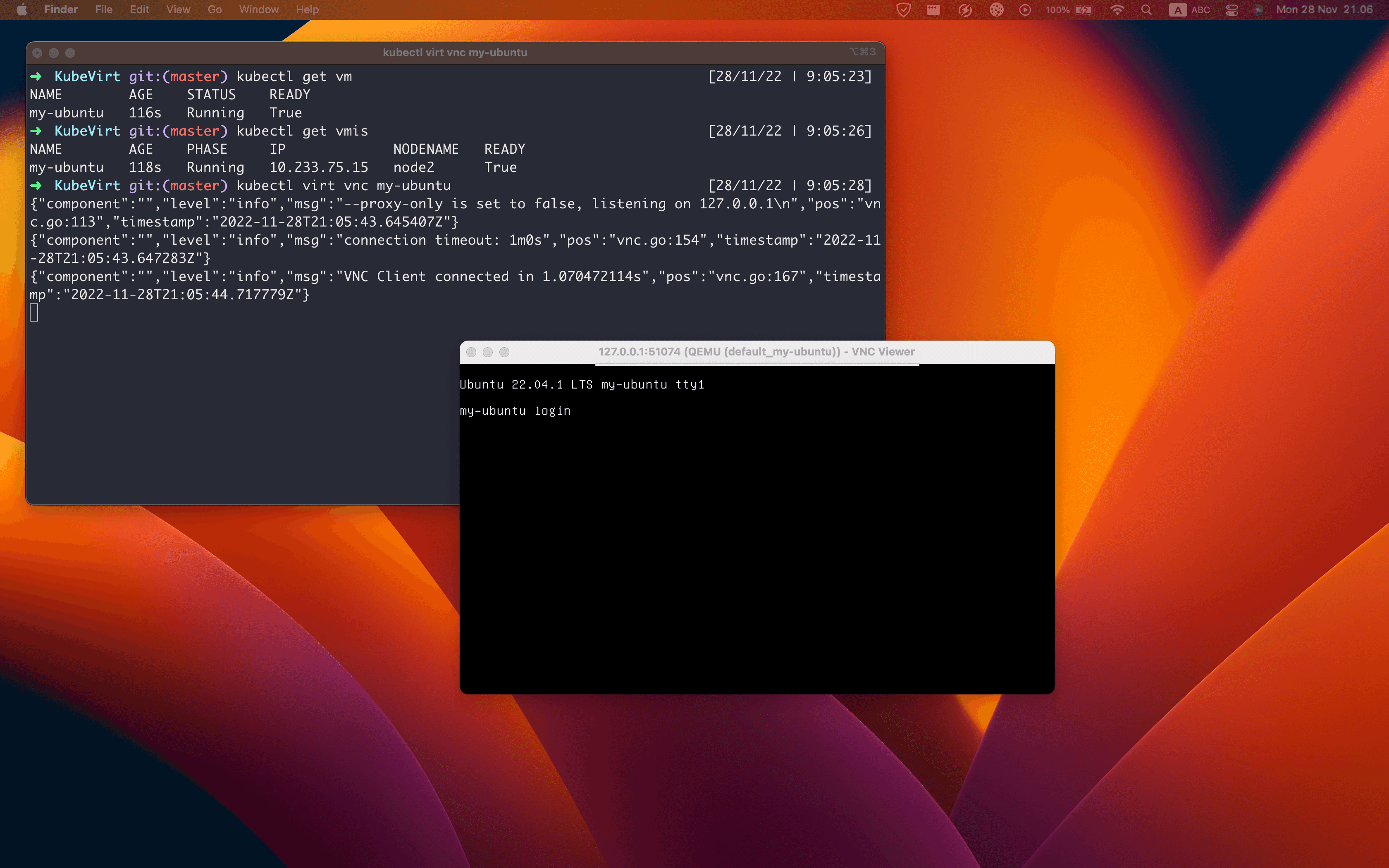1389x868 pixels.
Task: Open the cookie icon in menu bar
Action: pyautogui.click(x=996, y=10)
